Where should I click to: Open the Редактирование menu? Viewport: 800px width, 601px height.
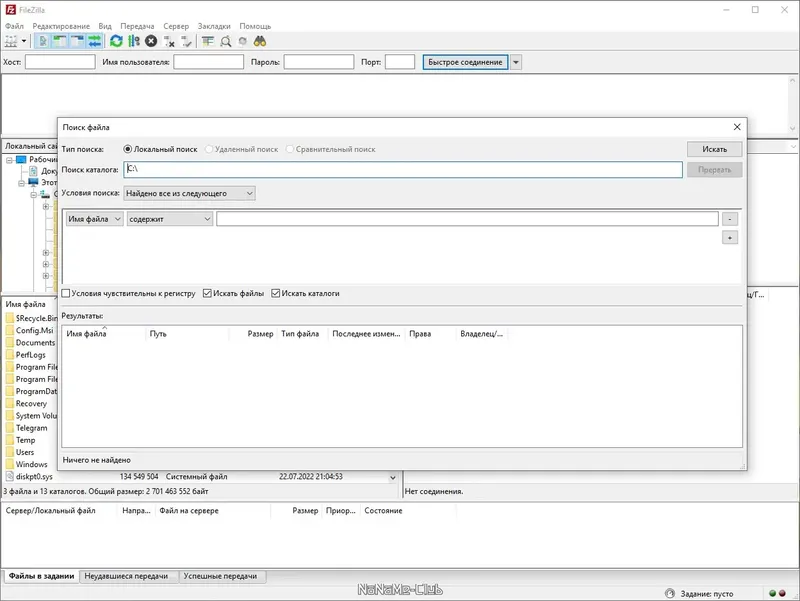[61, 26]
